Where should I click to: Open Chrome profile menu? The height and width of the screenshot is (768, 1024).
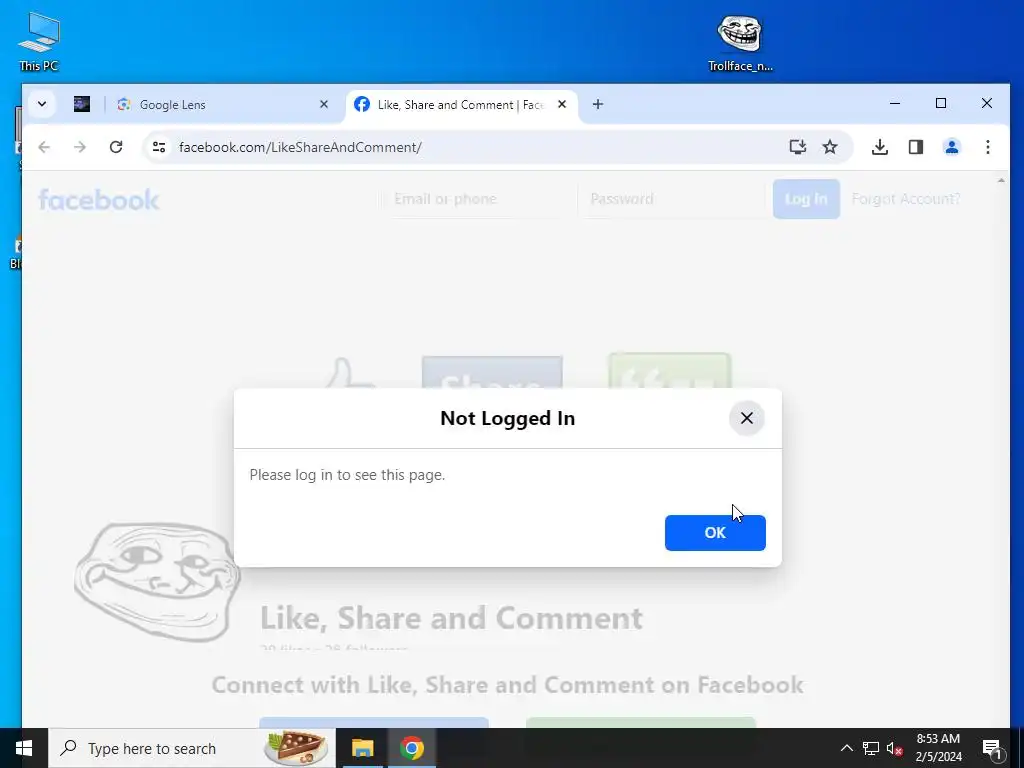coord(952,147)
